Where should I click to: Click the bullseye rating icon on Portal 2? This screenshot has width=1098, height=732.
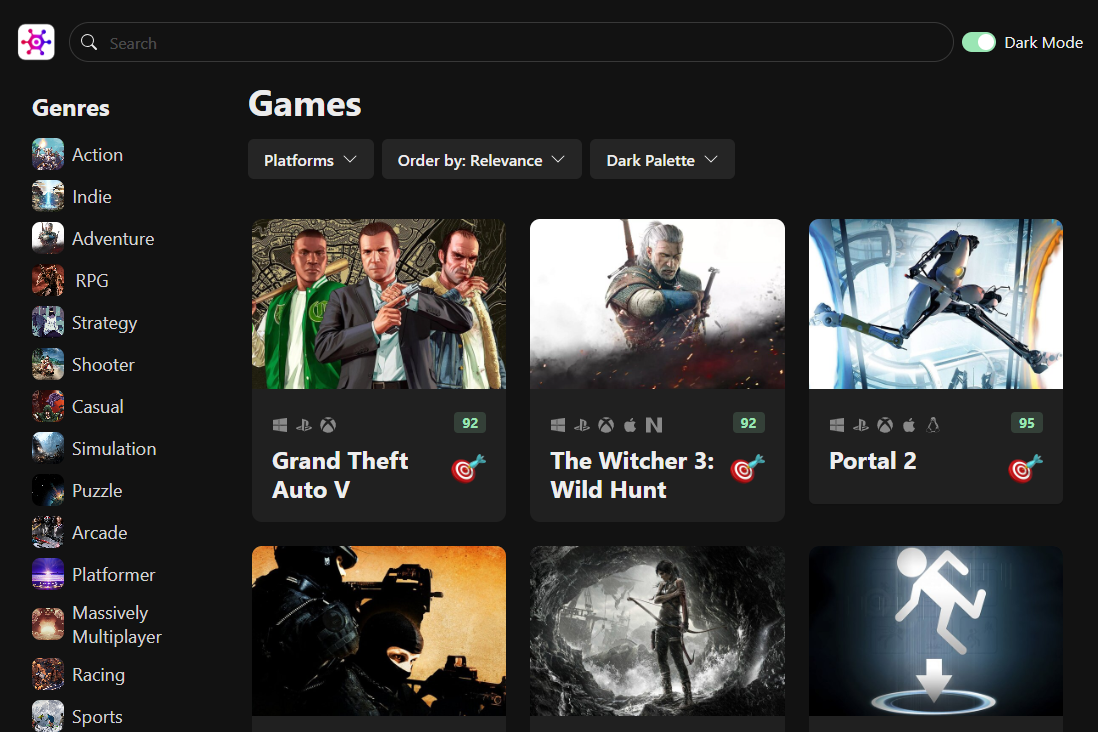coord(1025,469)
